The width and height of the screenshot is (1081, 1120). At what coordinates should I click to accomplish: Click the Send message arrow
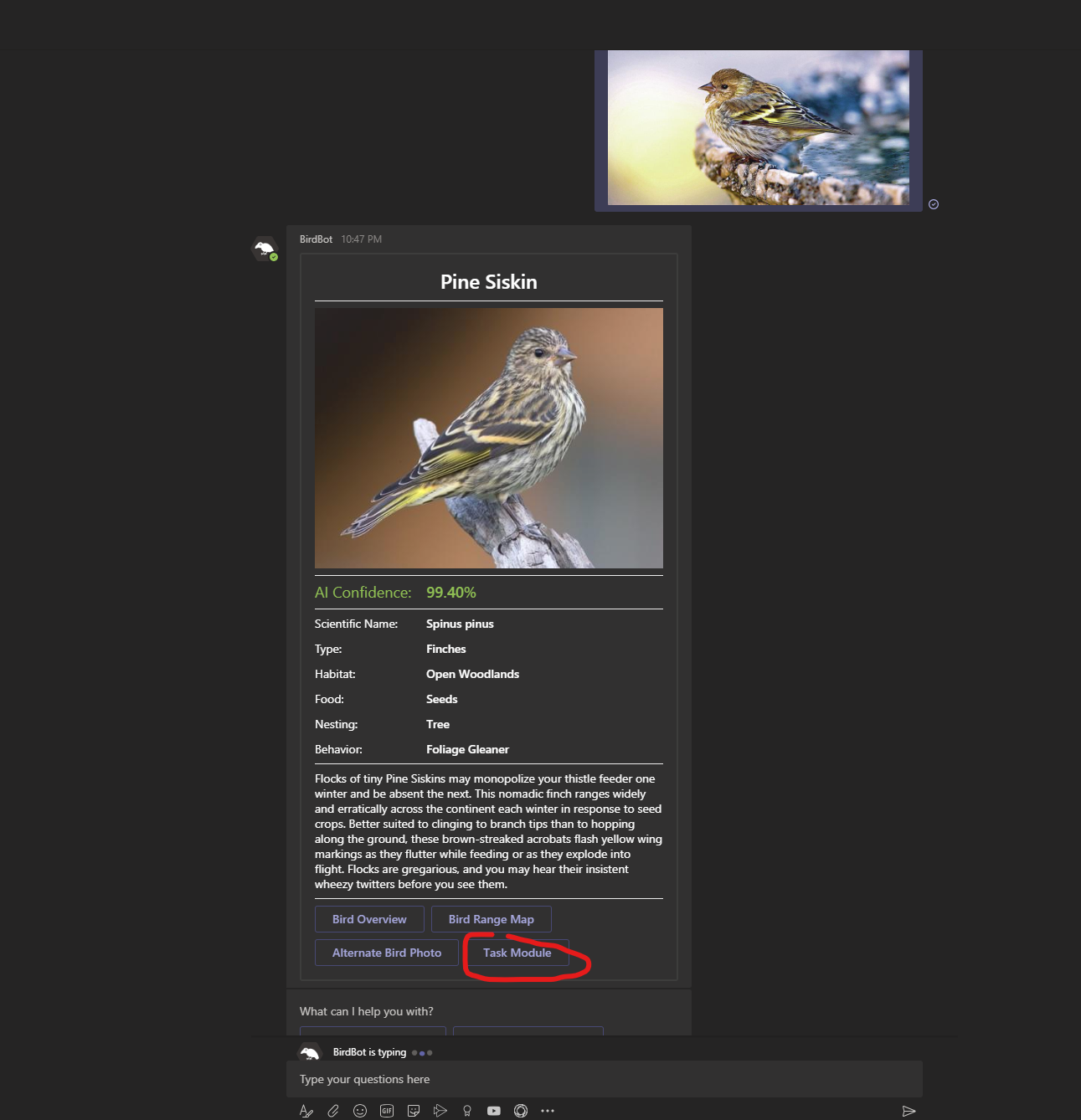[x=909, y=1111]
